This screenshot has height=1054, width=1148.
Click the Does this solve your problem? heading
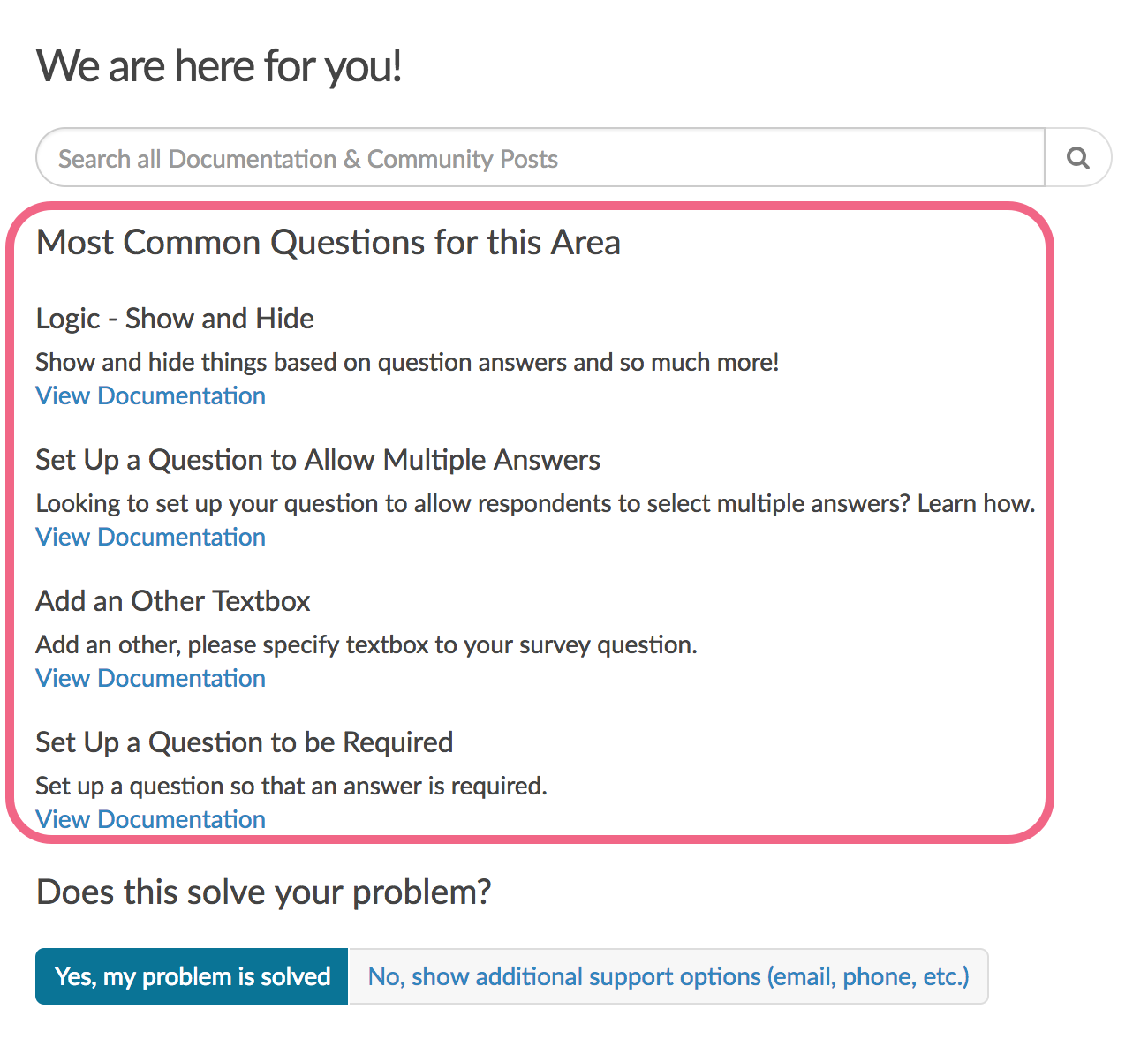[x=264, y=892]
